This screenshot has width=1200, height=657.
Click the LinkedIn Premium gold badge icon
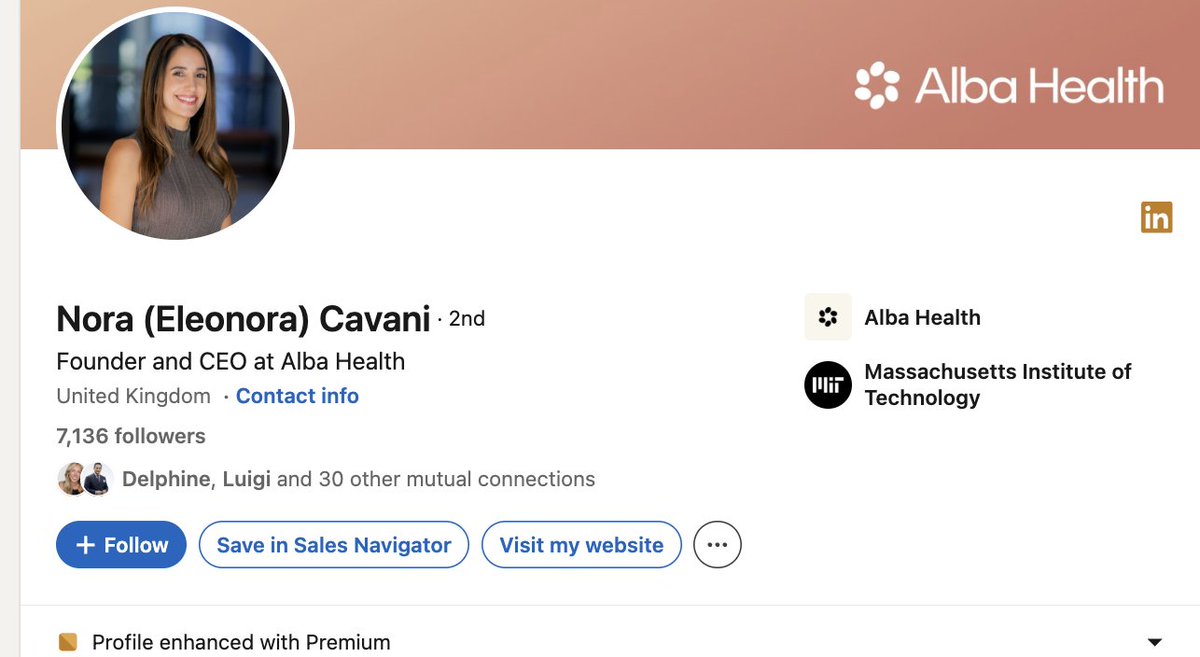pyautogui.click(x=1156, y=217)
